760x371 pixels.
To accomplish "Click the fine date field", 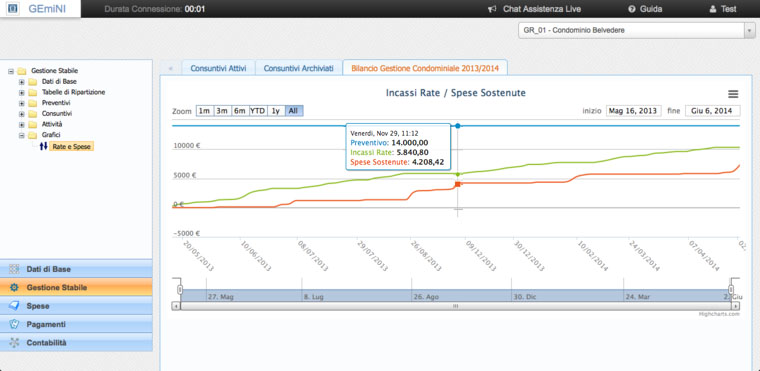I will pos(712,111).
